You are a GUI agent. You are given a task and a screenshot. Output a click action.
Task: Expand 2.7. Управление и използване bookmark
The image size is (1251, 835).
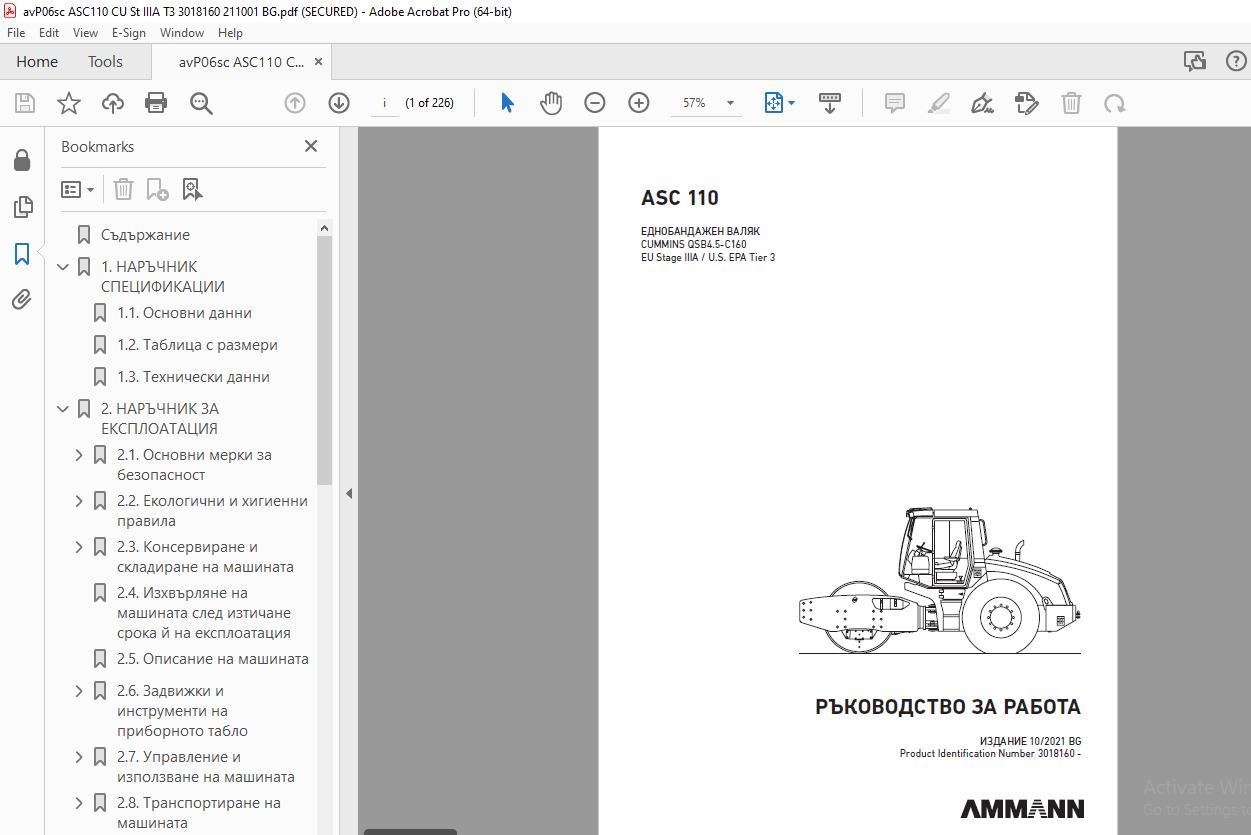80,757
